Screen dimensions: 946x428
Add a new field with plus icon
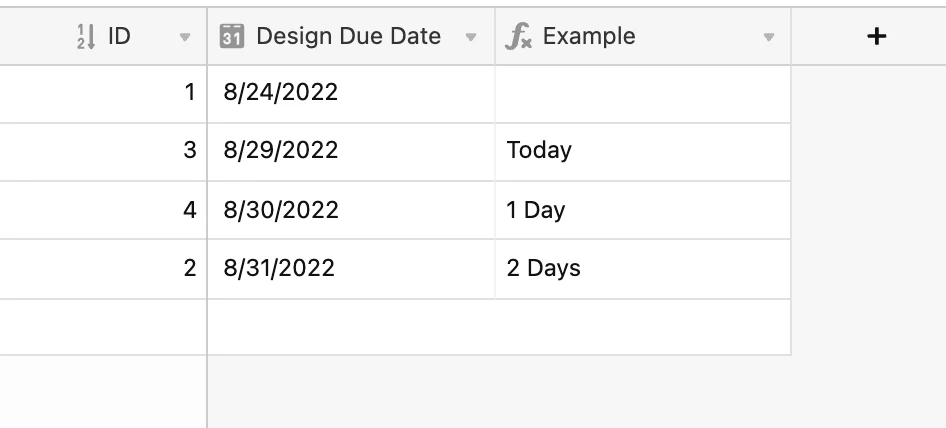click(876, 36)
